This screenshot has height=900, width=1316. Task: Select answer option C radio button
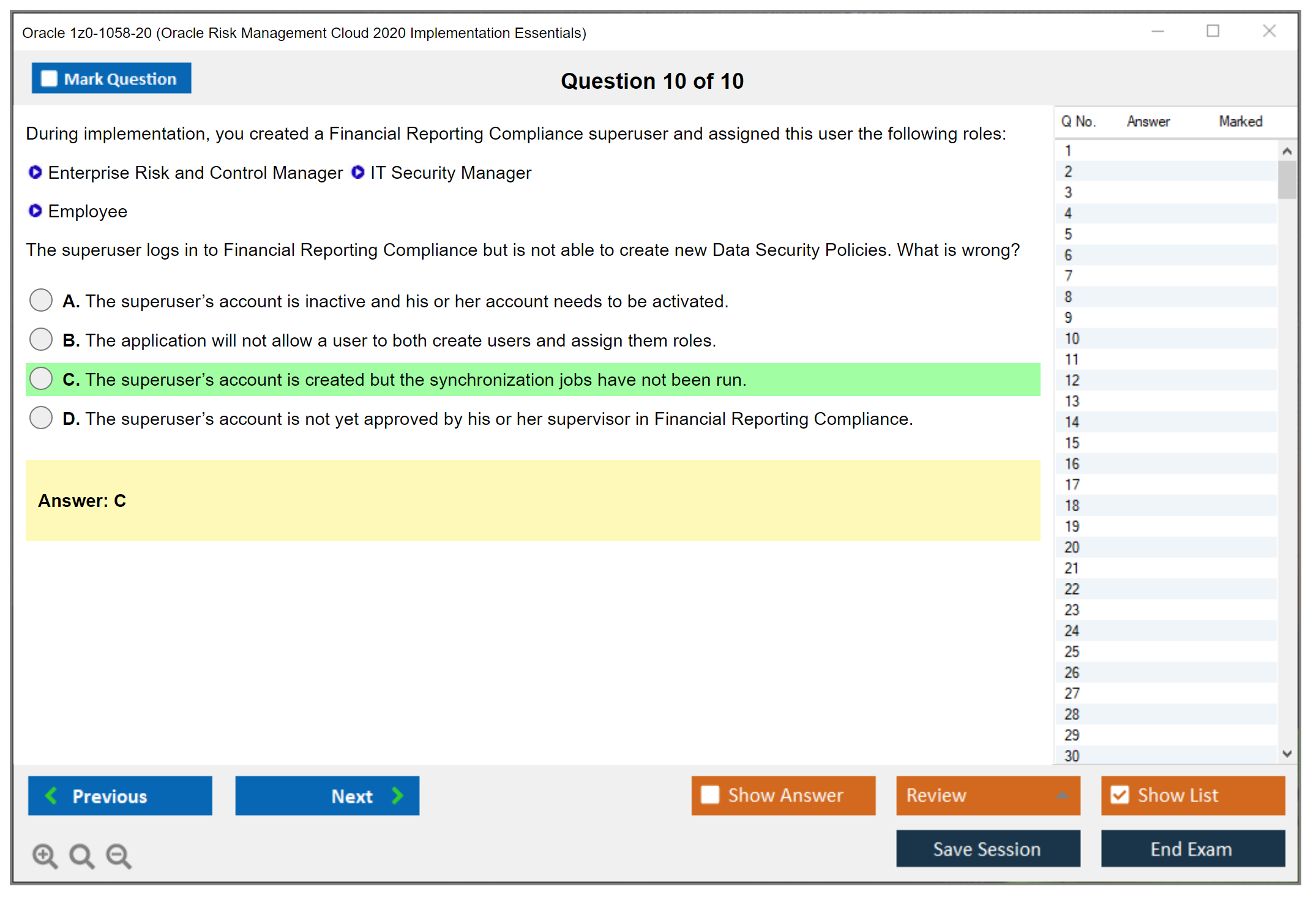(41, 378)
